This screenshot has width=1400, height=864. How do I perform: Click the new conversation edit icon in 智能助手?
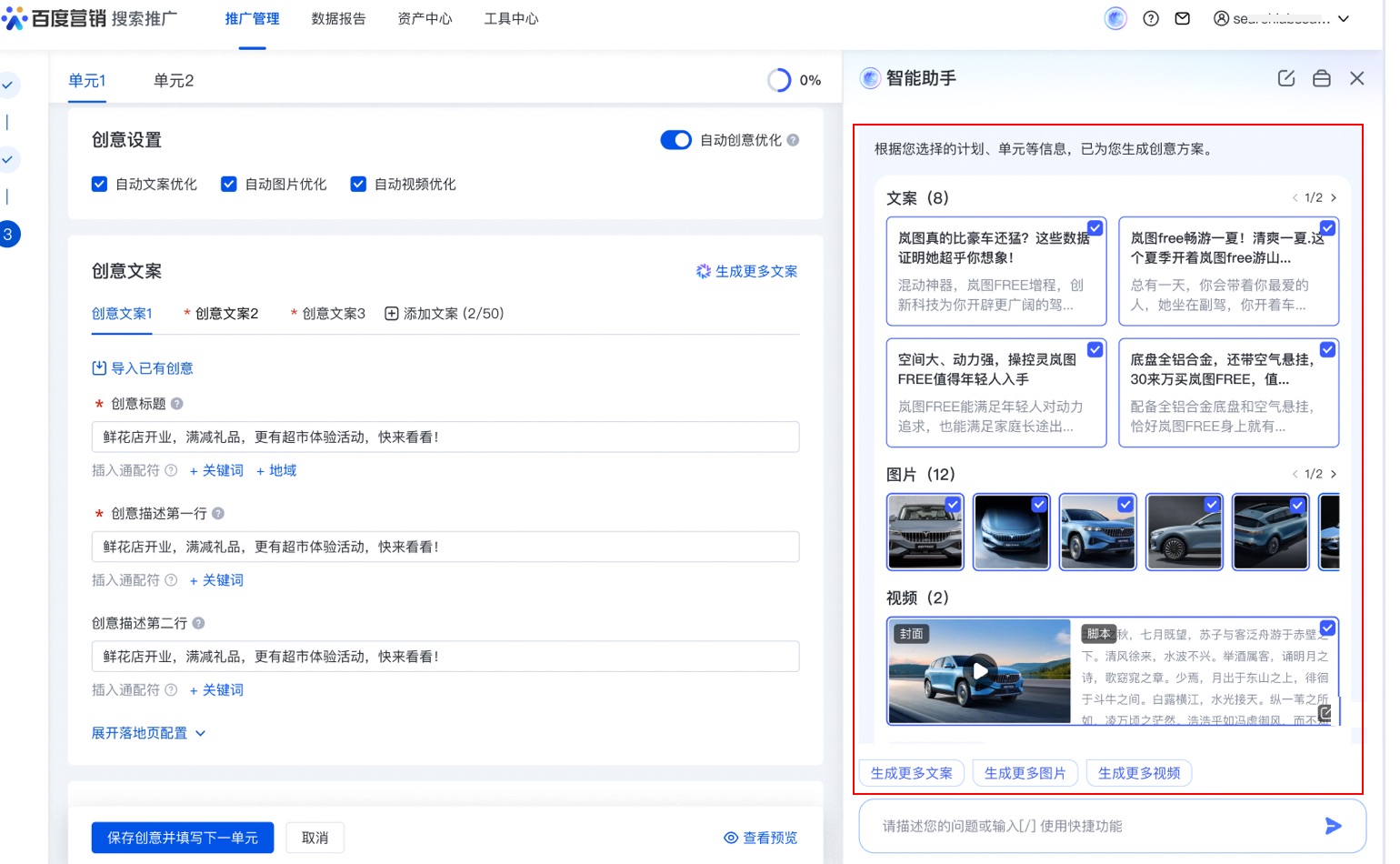point(1285,78)
